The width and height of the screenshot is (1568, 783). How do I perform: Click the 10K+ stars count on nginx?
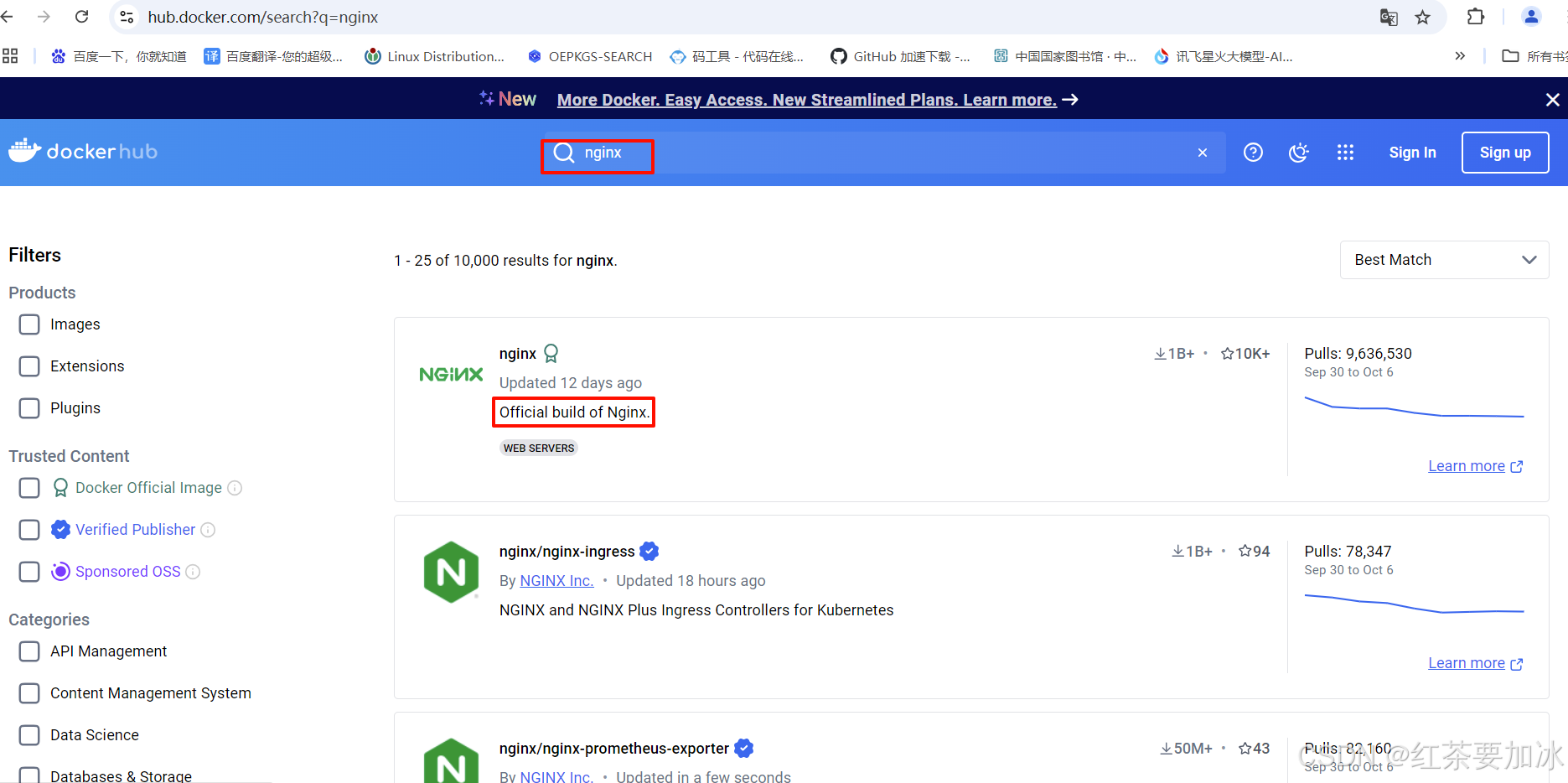(1245, 354)
